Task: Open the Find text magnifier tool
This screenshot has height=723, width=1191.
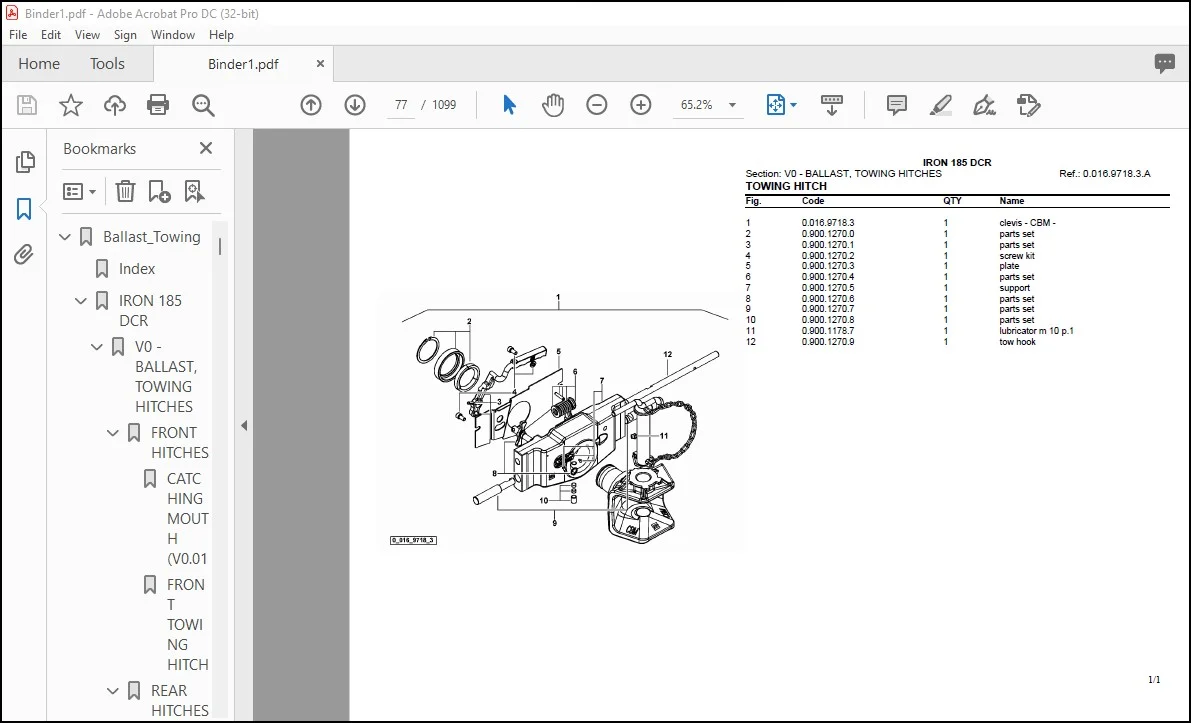Action: tap(203, 105)
